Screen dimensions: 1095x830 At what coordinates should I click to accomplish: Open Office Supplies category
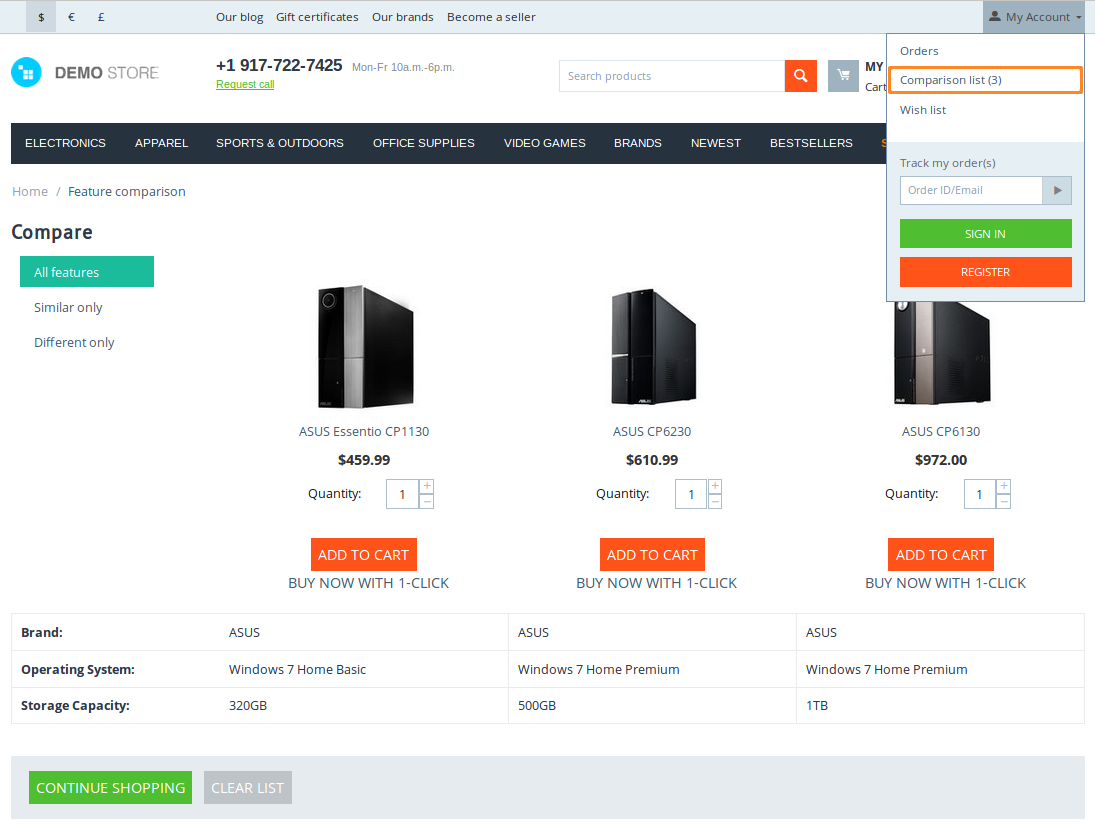(424, 143)
